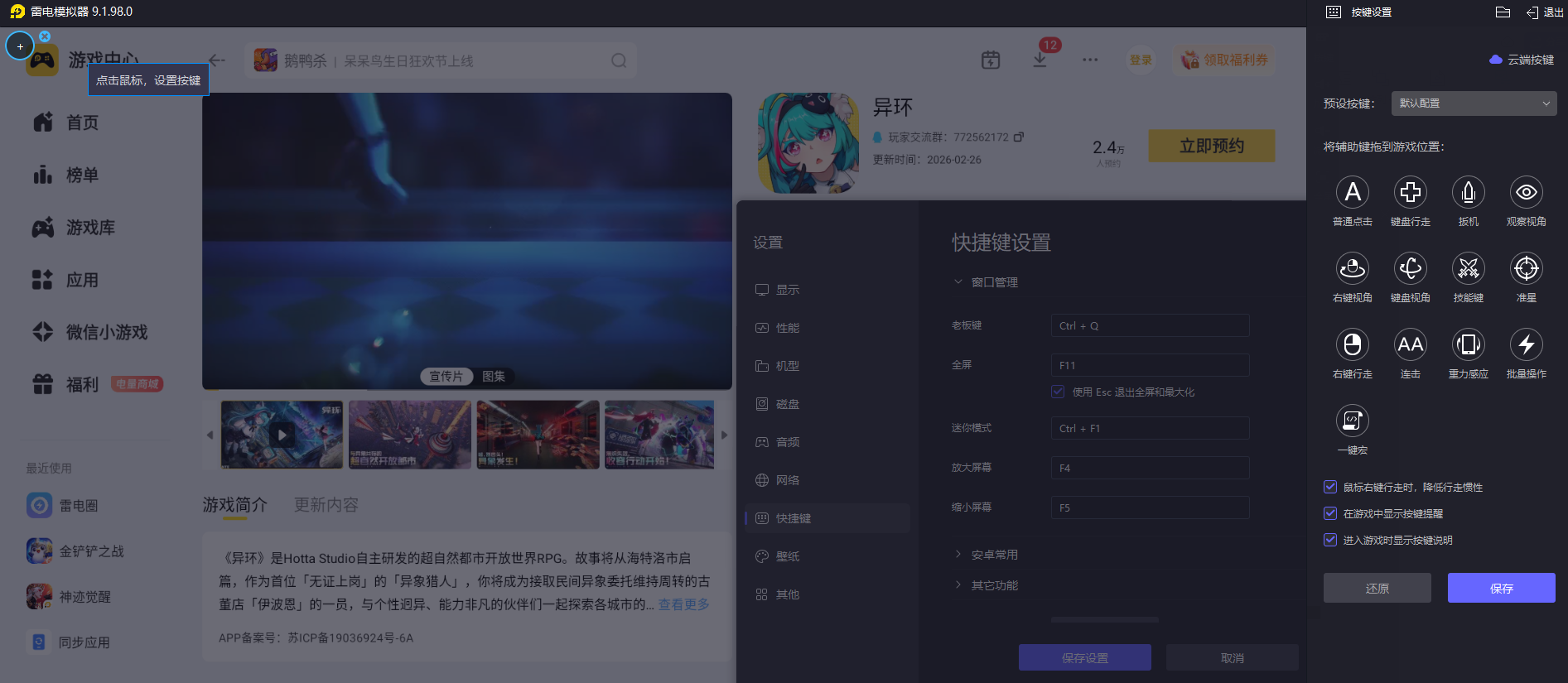Screen dimensions: 1568x683
Task: Switch to the 更新内容 tab
Action: [x=326, y=505]
